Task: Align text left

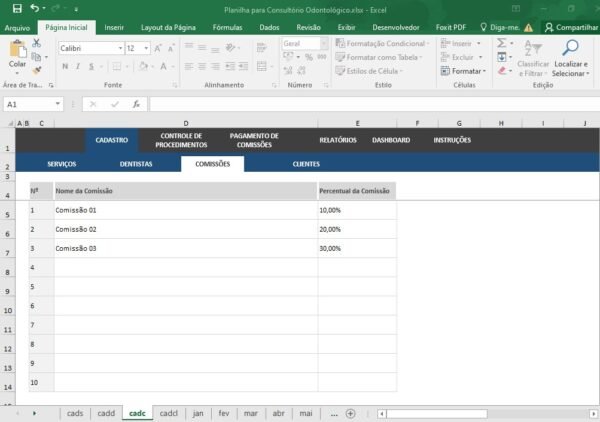Action: pyautogui.click(x=189, y=67)
